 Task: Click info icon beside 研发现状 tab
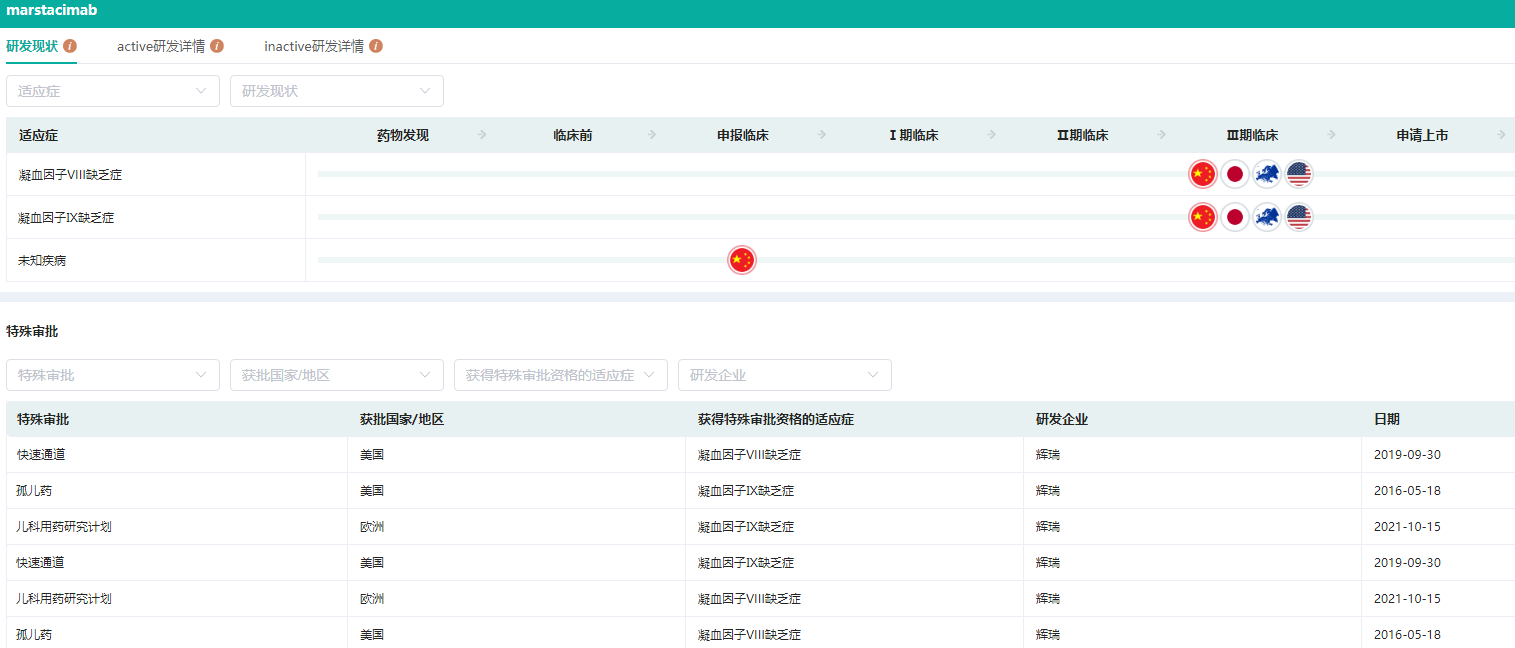(x=70, y=46)
